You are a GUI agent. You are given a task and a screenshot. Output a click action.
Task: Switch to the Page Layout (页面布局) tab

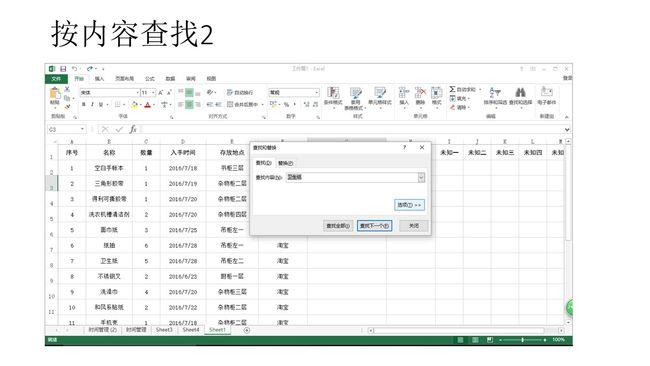(124, 79)
